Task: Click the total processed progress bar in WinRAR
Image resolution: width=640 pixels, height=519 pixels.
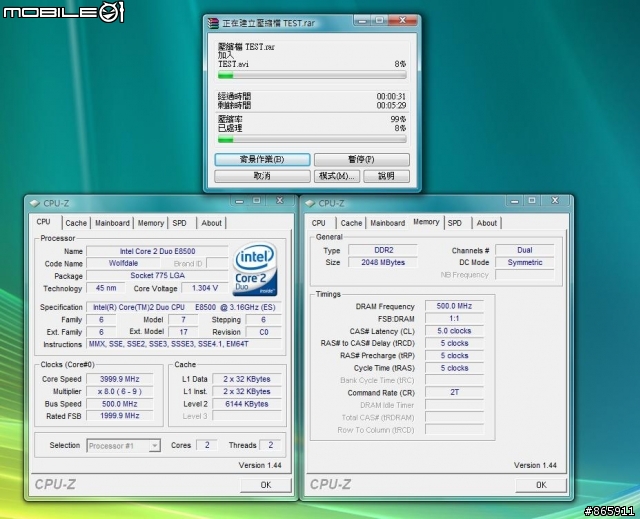Action: point(312,140)
